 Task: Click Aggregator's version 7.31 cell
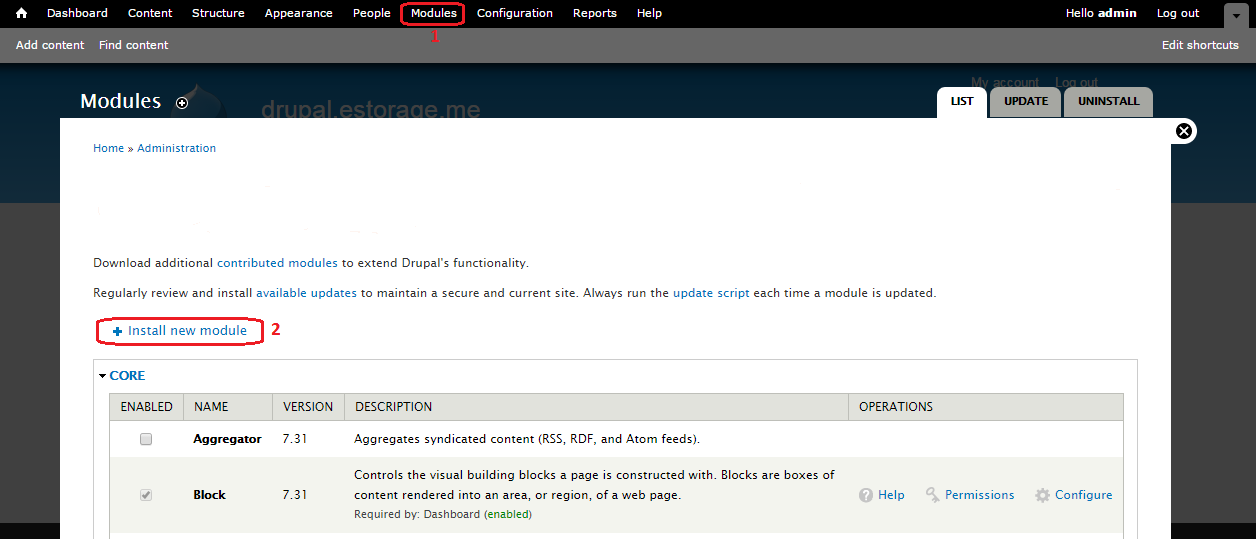[295, 439]
